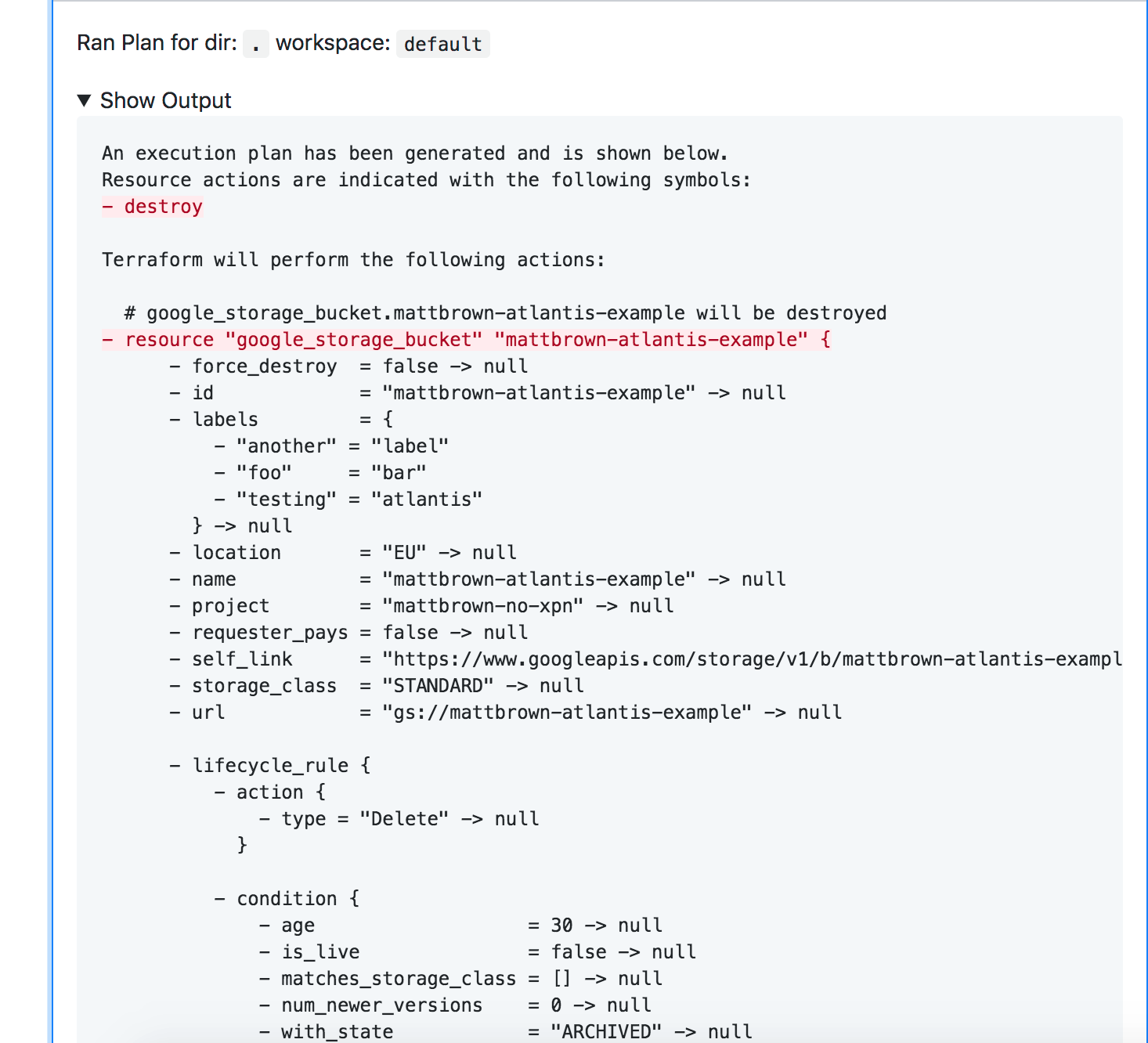Click the Show Output disclosure triangle
Image resolution: width=1148 pixels, height=1043 pixels.
[84, 100]
